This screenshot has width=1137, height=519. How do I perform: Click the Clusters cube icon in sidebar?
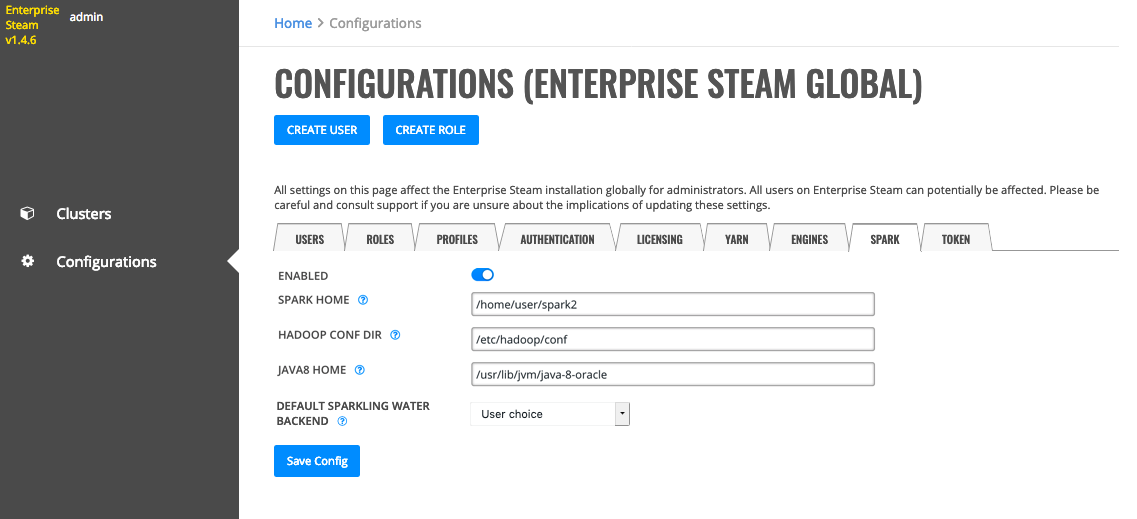27,214
